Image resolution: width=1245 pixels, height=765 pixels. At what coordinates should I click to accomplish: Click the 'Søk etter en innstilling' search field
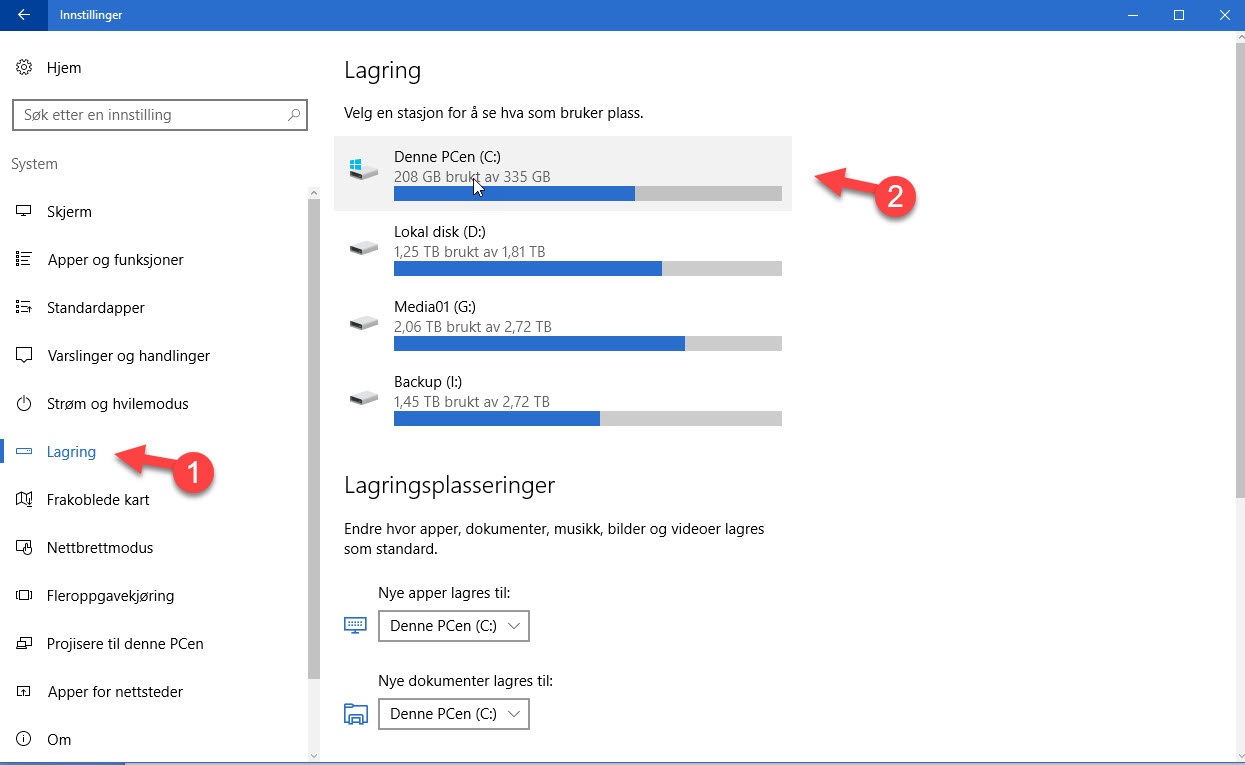click(150, 115)
